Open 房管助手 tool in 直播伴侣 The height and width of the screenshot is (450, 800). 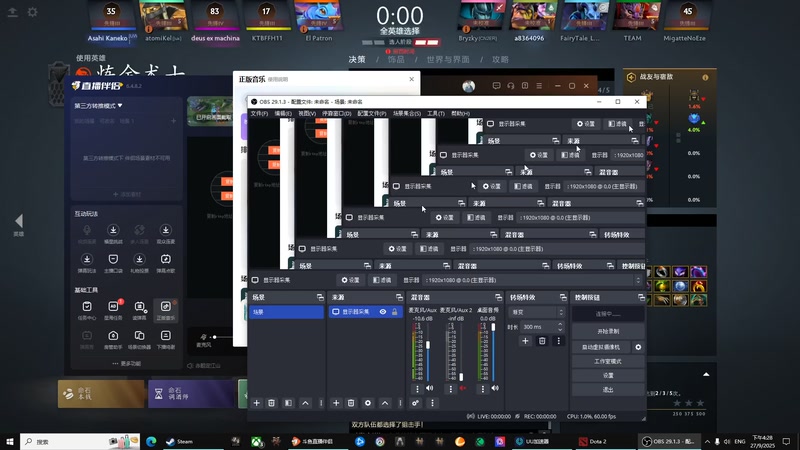[113, 339]
